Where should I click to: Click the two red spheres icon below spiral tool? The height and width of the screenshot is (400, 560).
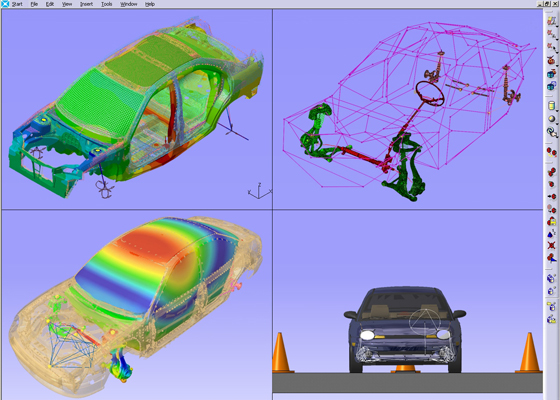click(552, 152)
